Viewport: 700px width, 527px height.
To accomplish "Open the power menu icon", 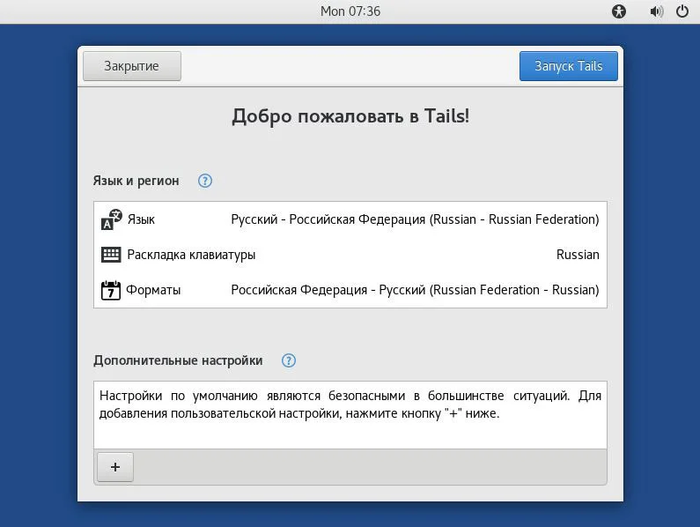I will 682,11.
